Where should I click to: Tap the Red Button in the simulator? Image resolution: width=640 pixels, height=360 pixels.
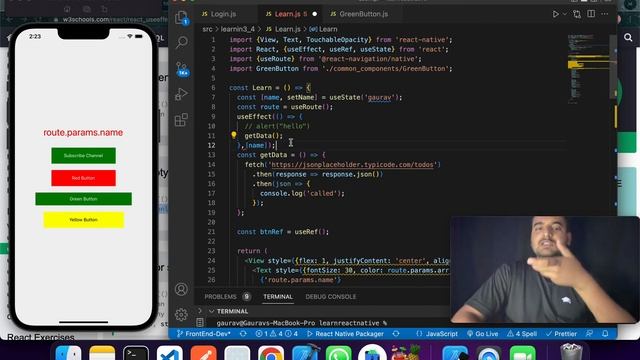tap(83, 178)
